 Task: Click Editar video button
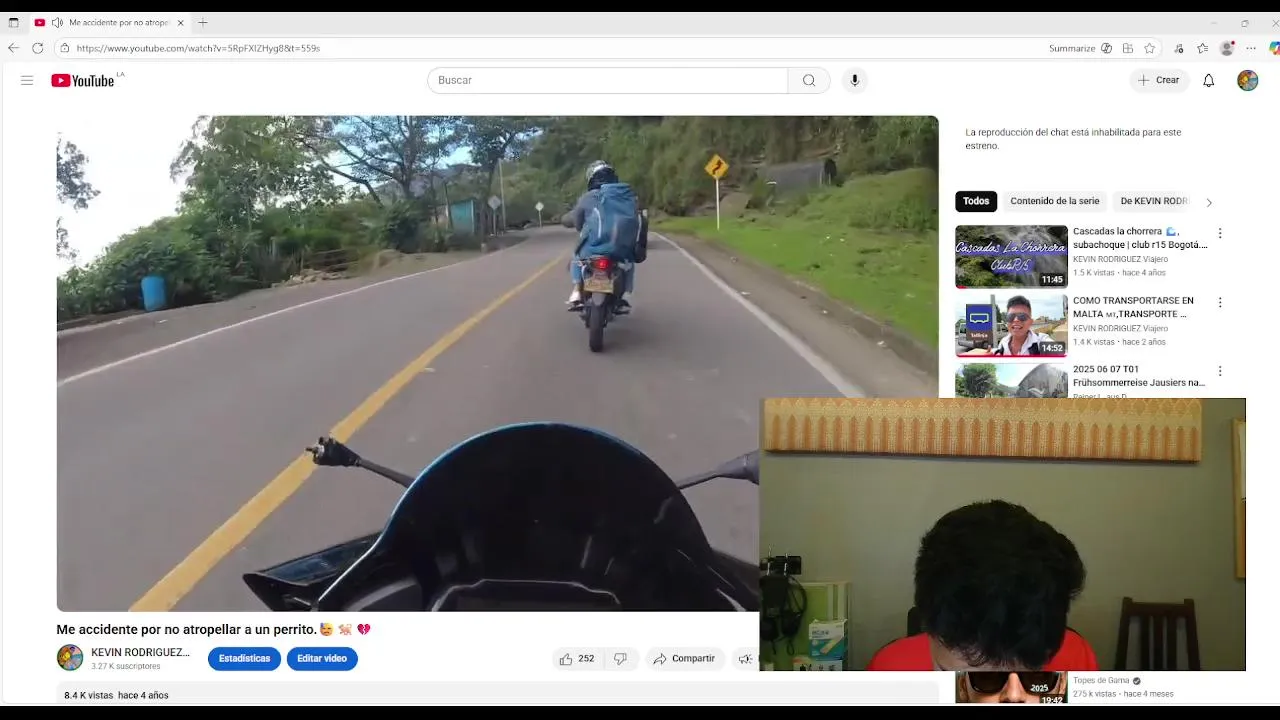click(x=322, y=658)
